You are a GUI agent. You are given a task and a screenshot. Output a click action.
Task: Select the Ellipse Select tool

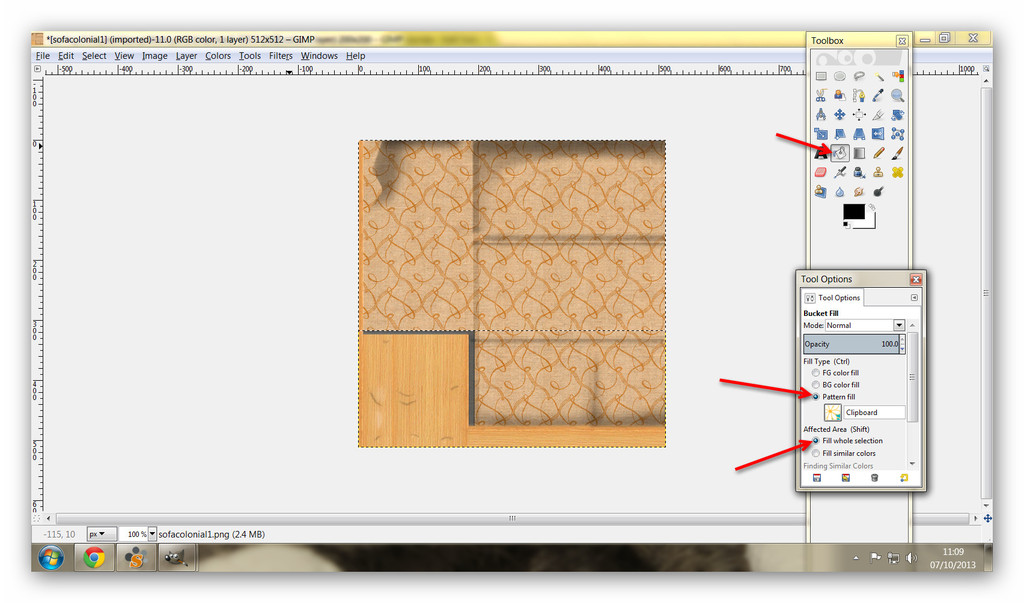(x=840, y=76)
